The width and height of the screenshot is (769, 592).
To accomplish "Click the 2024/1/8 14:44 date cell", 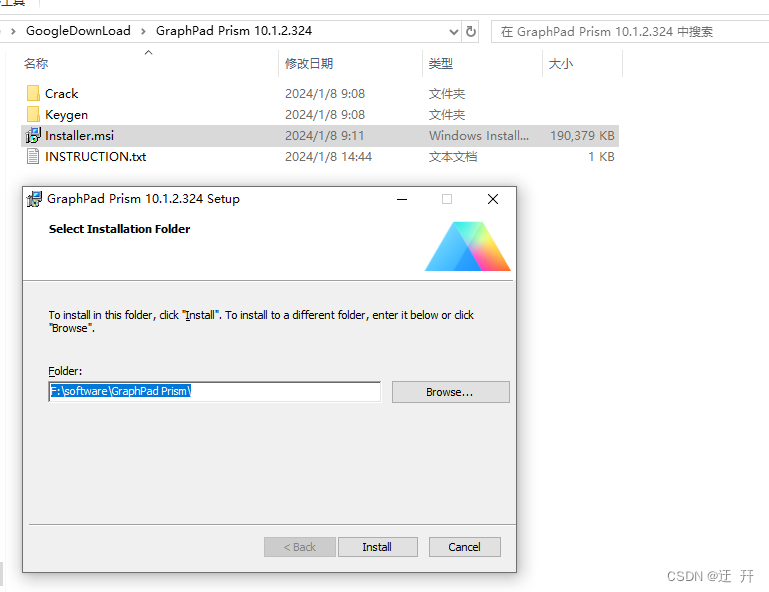I will point(329,156).
